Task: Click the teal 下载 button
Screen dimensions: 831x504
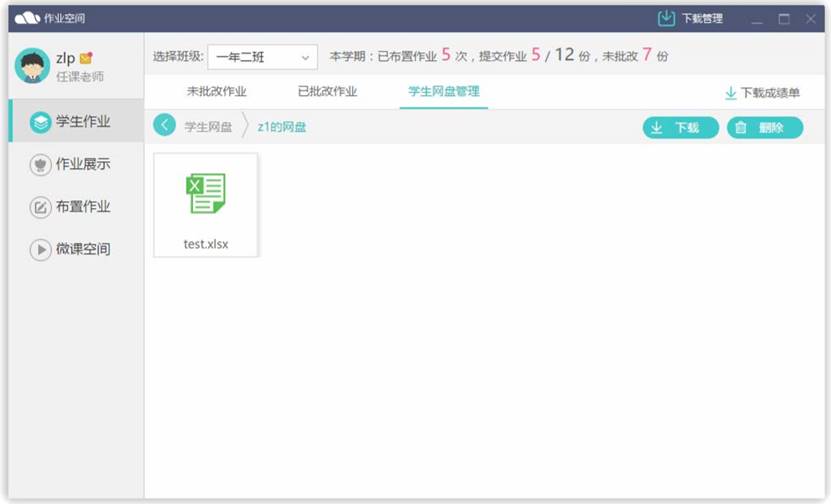Action: click(680, 128)
